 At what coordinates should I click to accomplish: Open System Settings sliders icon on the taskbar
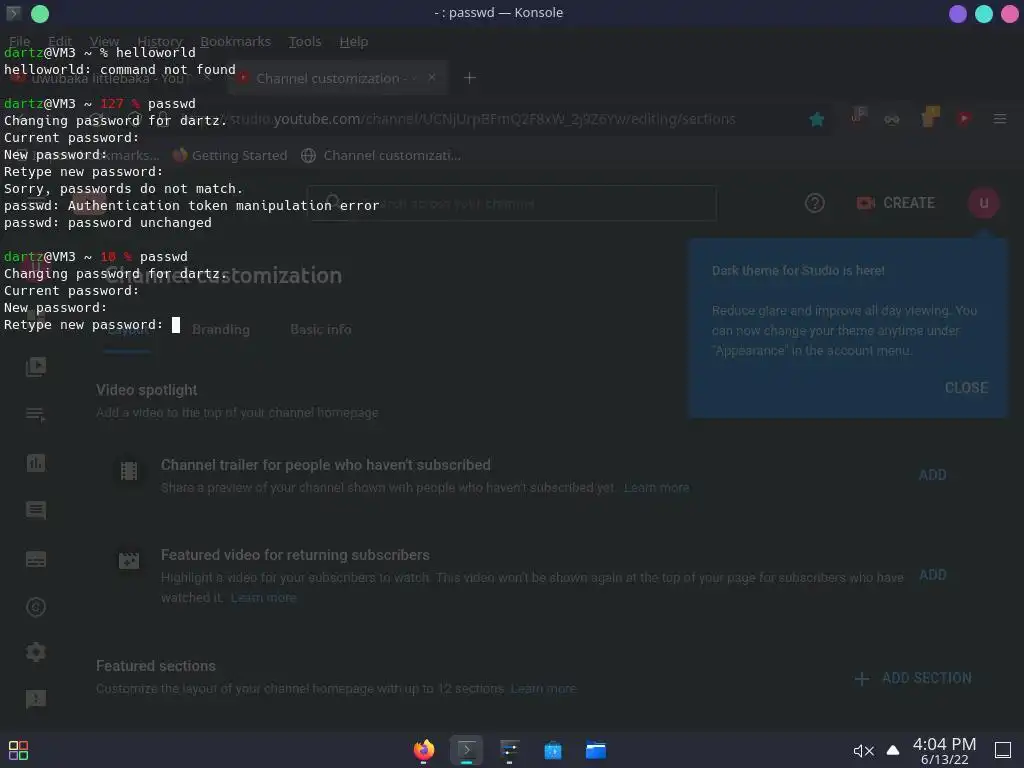pos(509,750)
